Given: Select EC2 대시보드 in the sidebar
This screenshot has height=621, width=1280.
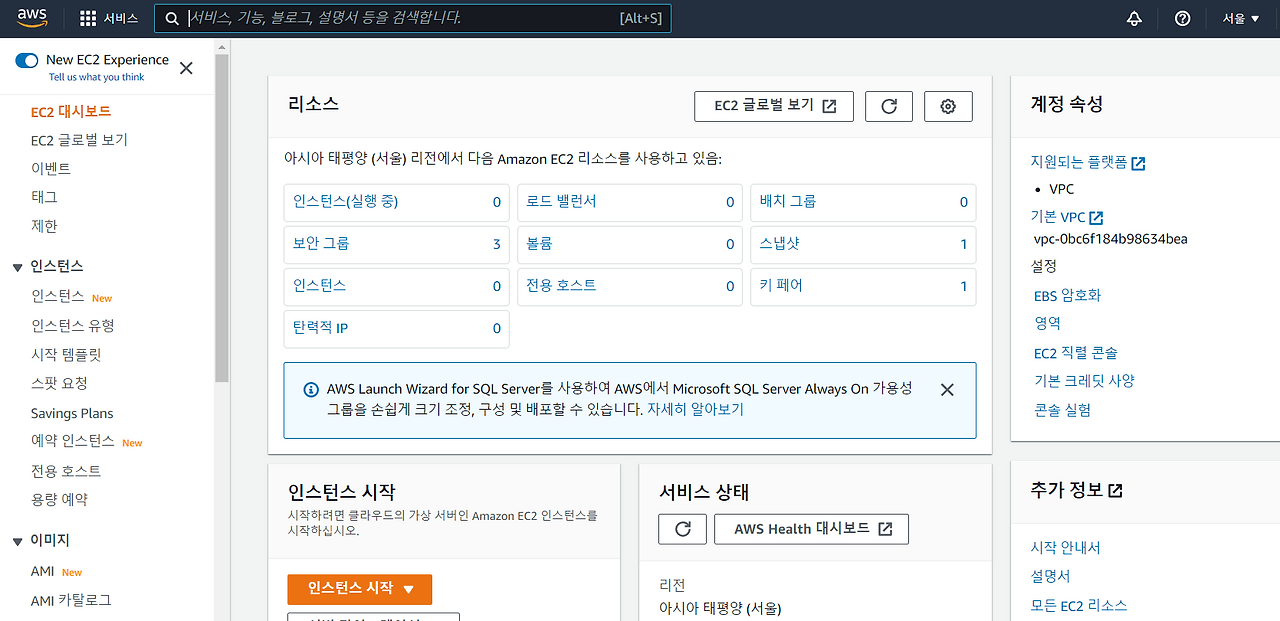Looking at the screenshot, I should (71, 112).
